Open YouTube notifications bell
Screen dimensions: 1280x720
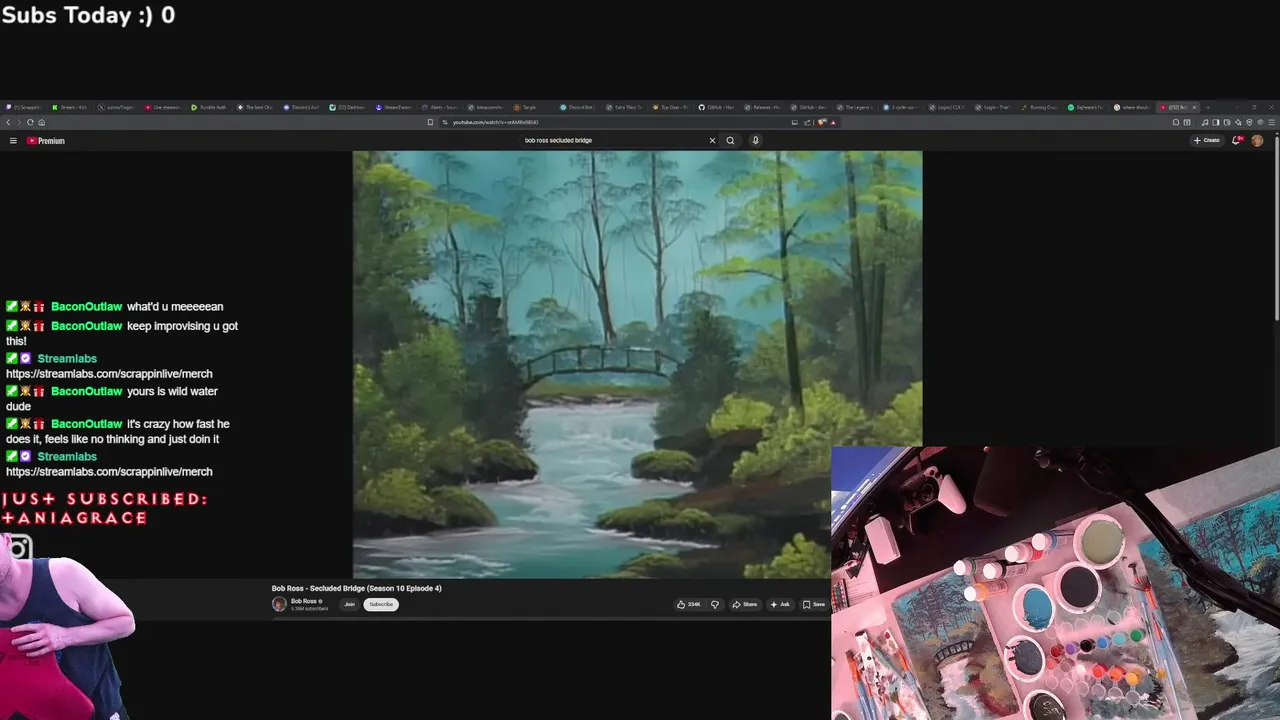[x=1237, y=140]
